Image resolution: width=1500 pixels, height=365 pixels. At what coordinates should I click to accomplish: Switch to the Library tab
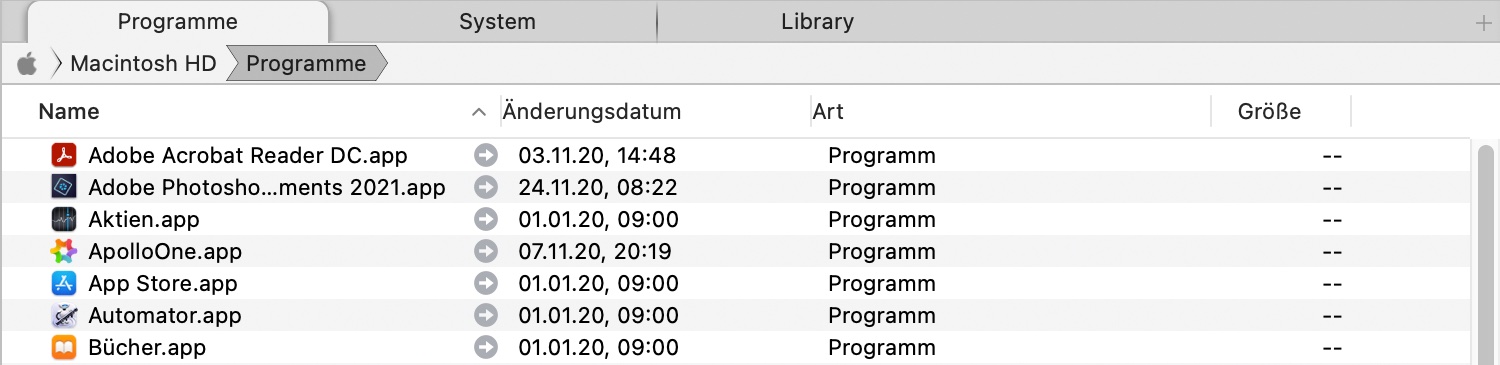tap(817, 21)
